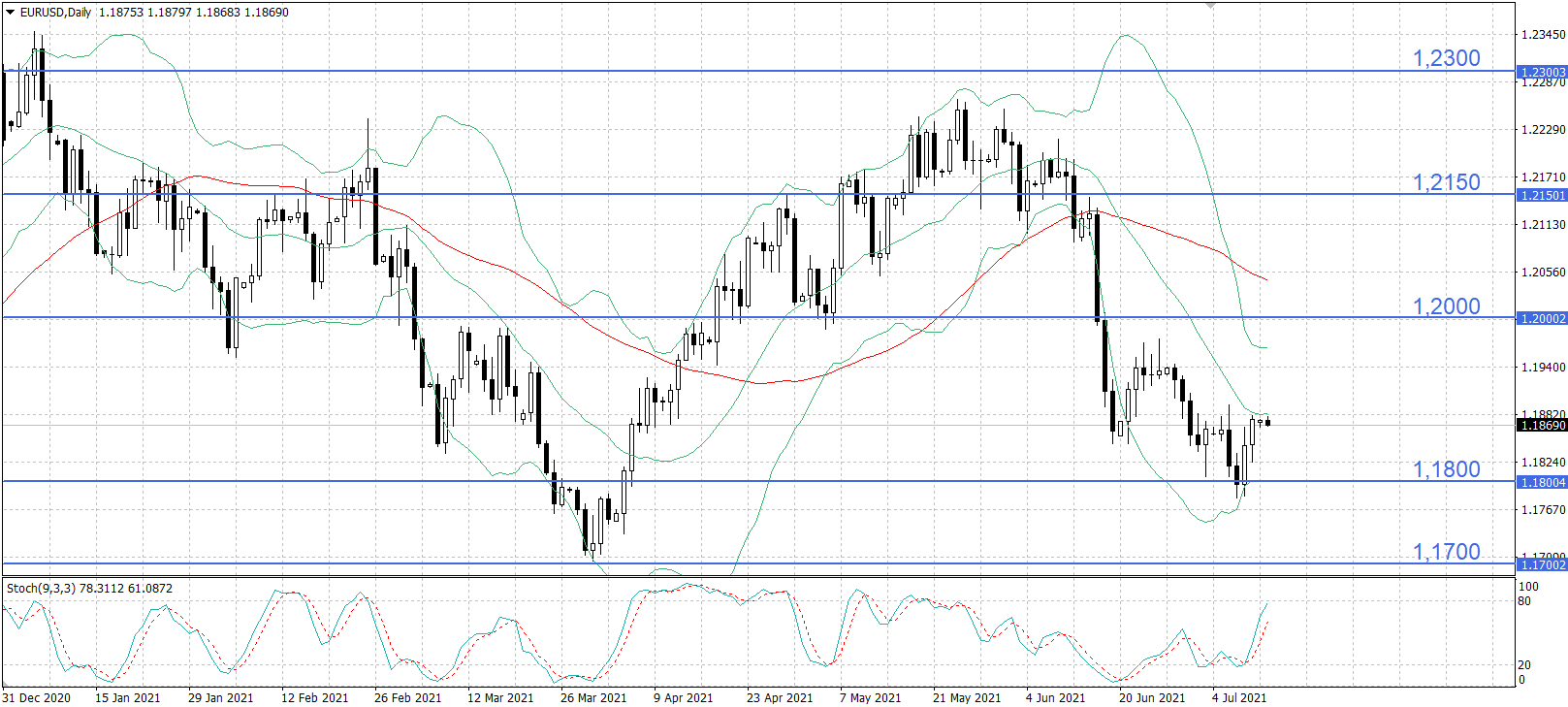Select the 1,2150 level text label

tap(1446, 182)
